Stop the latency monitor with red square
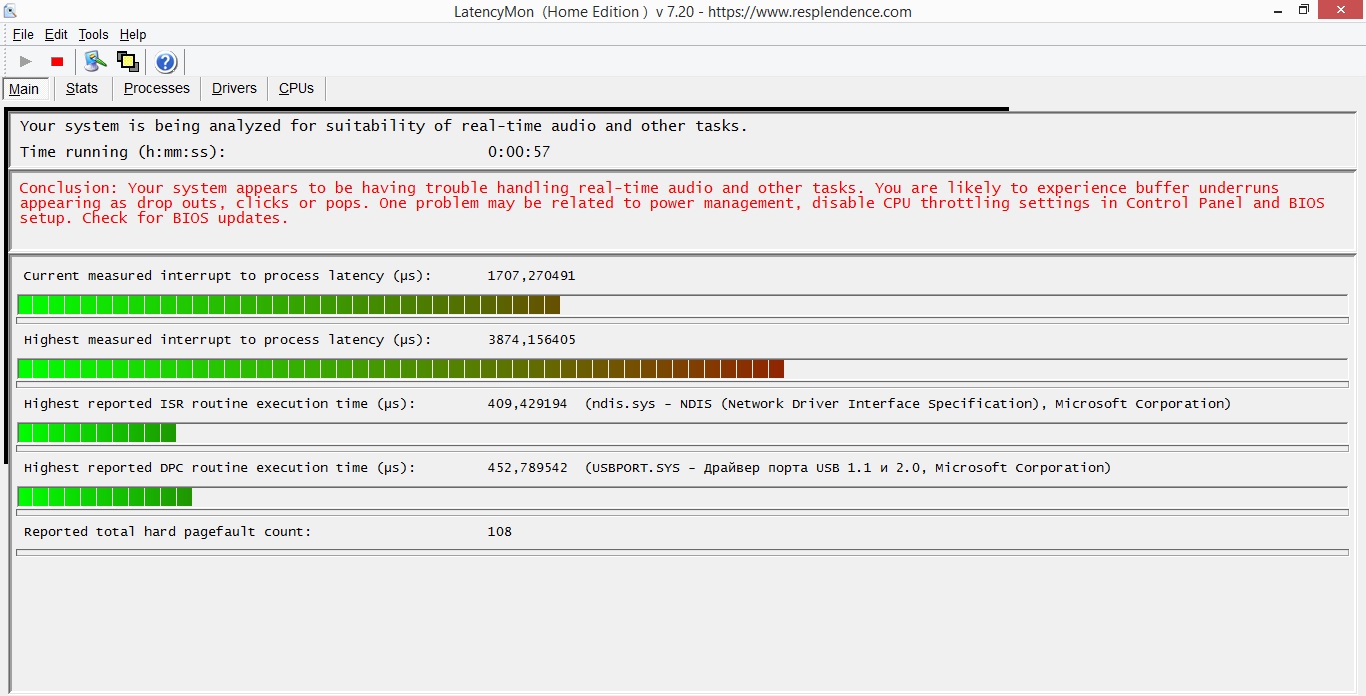Viewport: 1366px width, 696px height. (x=57, y=62)
